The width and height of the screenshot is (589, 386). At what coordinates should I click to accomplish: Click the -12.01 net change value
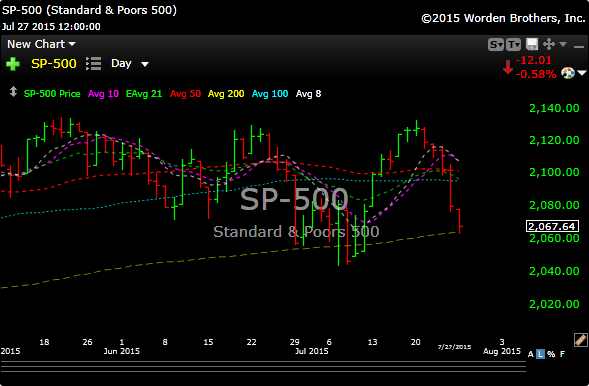[x=533, y=60]
